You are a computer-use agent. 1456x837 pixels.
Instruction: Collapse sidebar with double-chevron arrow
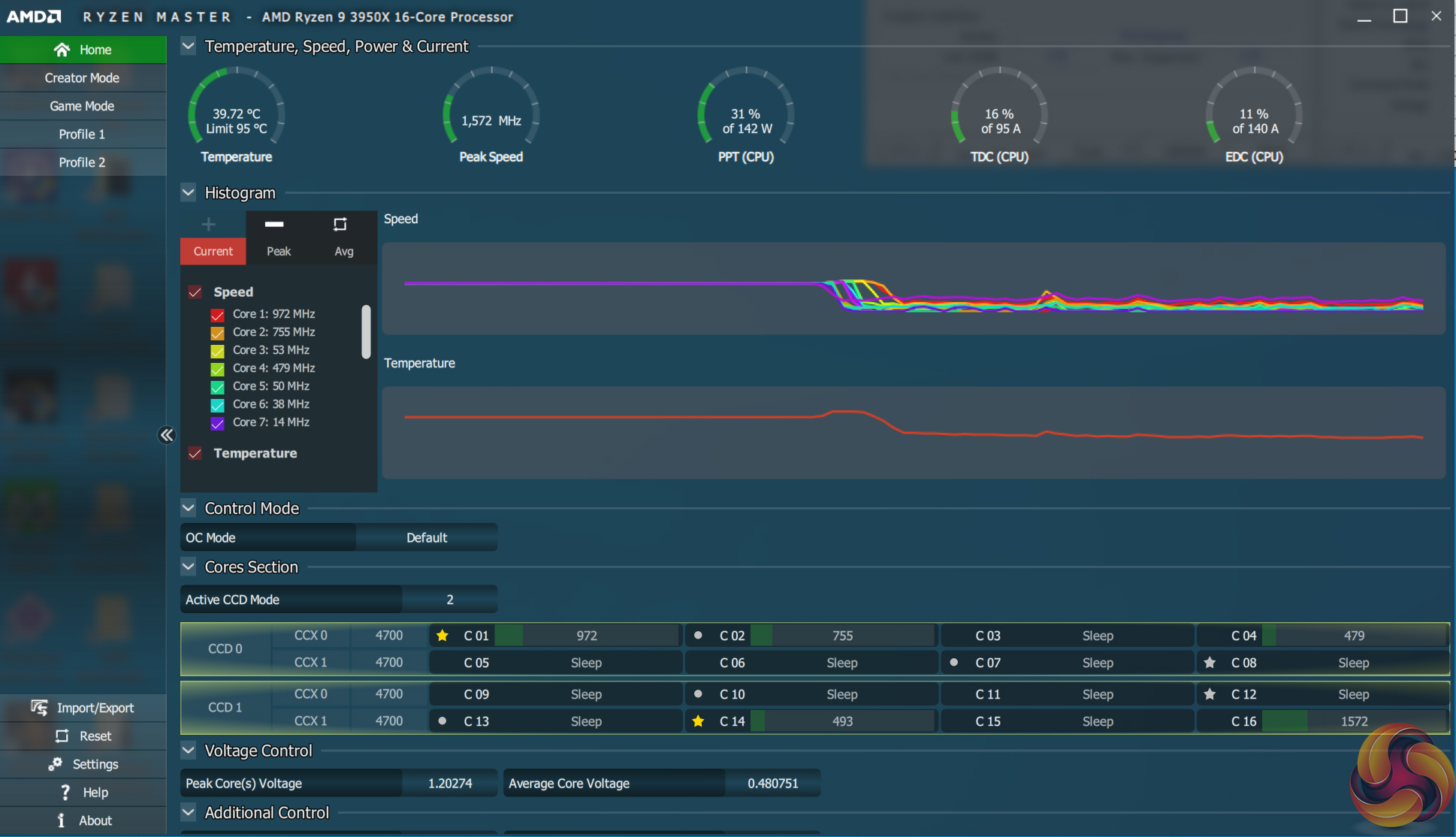click(x=167, y=435)
